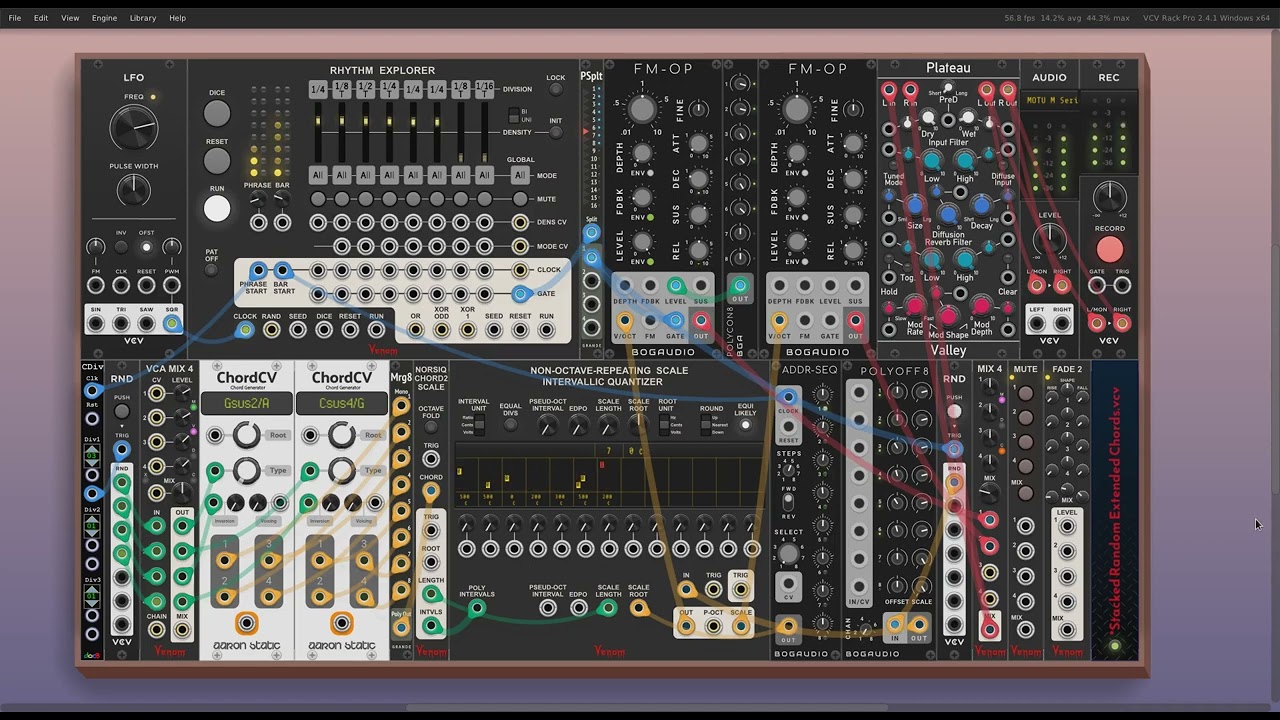The width and height of the screenshot is (1280, 720).
Task: Click the red RECORD button
Action: 1109,249
